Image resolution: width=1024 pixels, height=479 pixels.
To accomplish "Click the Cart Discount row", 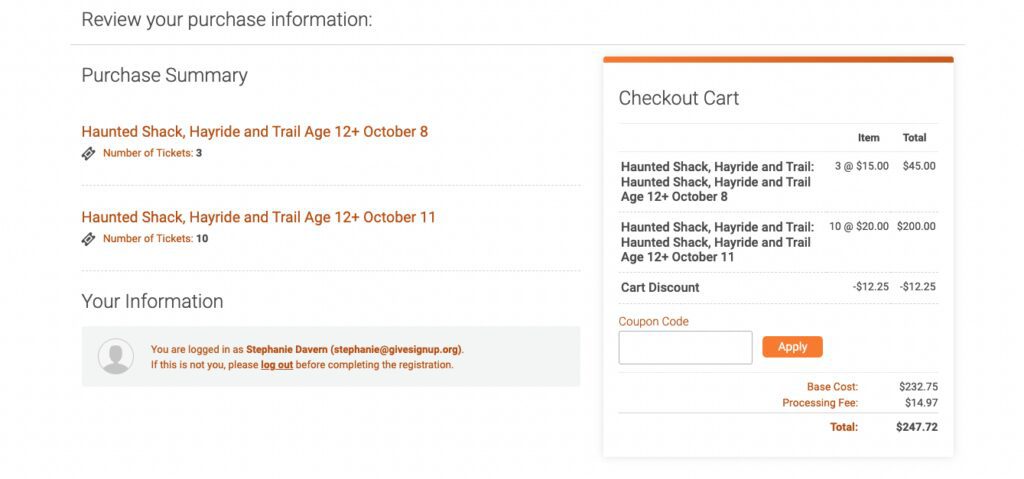I will pyautogui.click(x=778, y=288).
